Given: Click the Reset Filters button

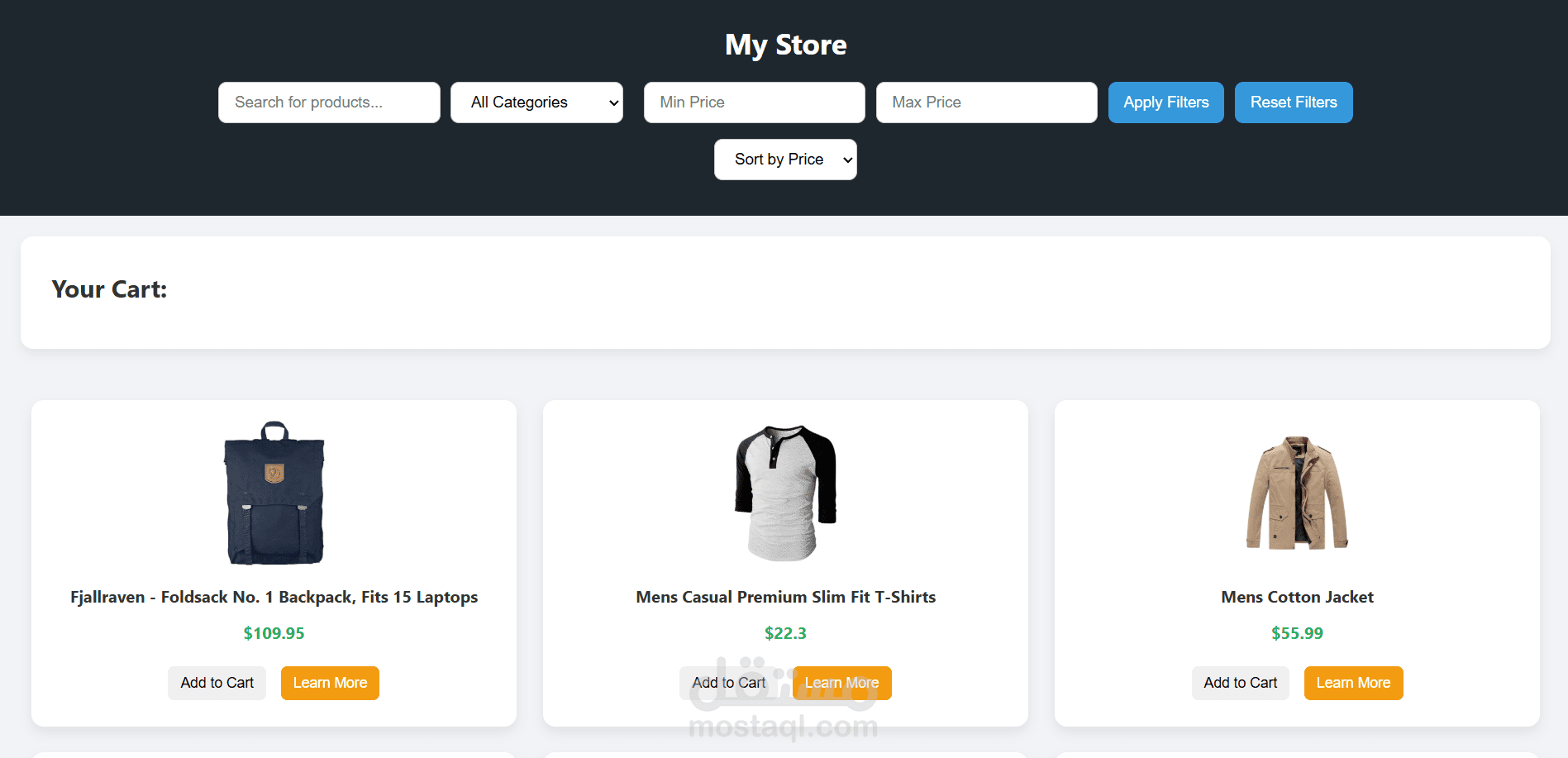Looking at the screenshot, I should pos(1293,102).
